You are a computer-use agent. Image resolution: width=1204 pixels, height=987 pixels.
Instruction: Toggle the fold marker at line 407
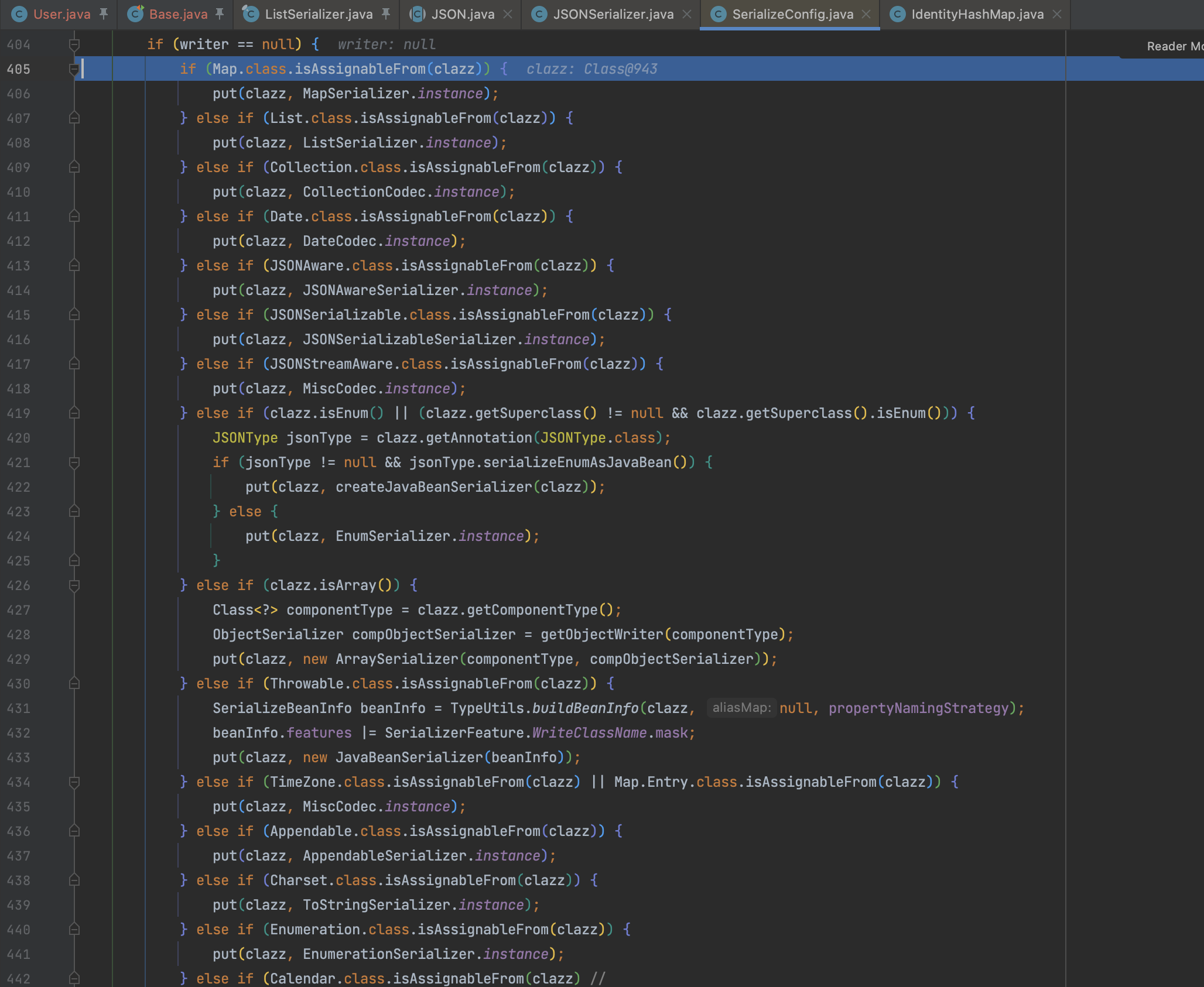tap(74, 118)
